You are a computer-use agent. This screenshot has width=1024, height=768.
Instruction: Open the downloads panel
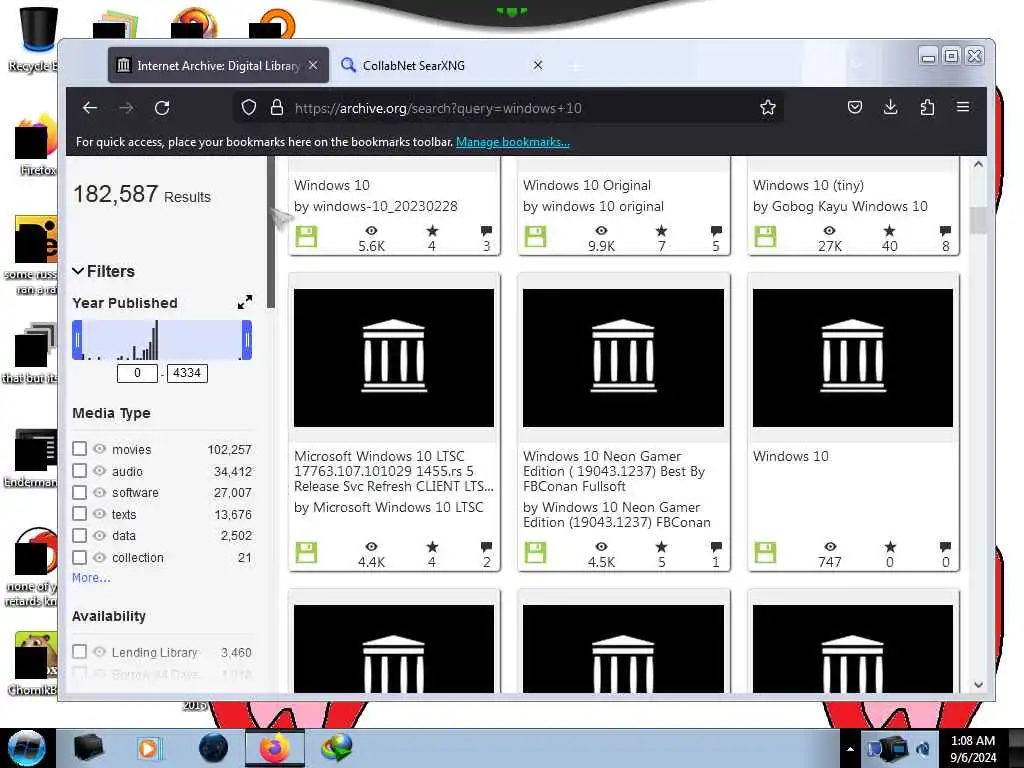point(890,107)
